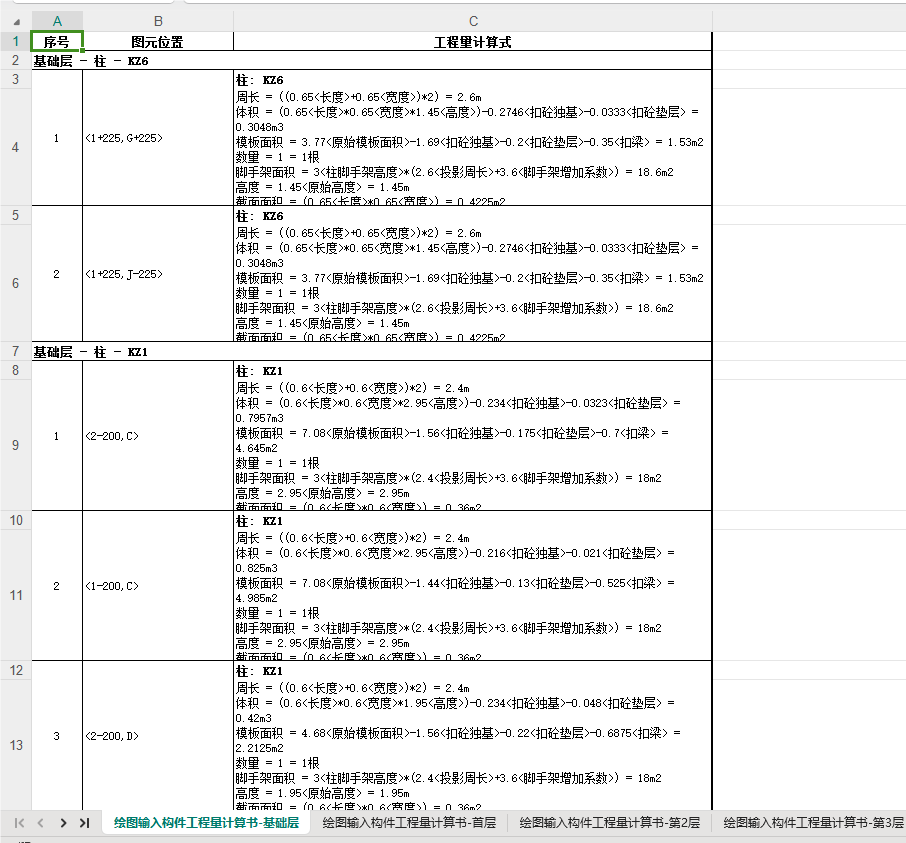This screenshot has width=906, height=843.
Task: Click the 序号 cell for <2-200,D>
Action: tap(57, 736)
